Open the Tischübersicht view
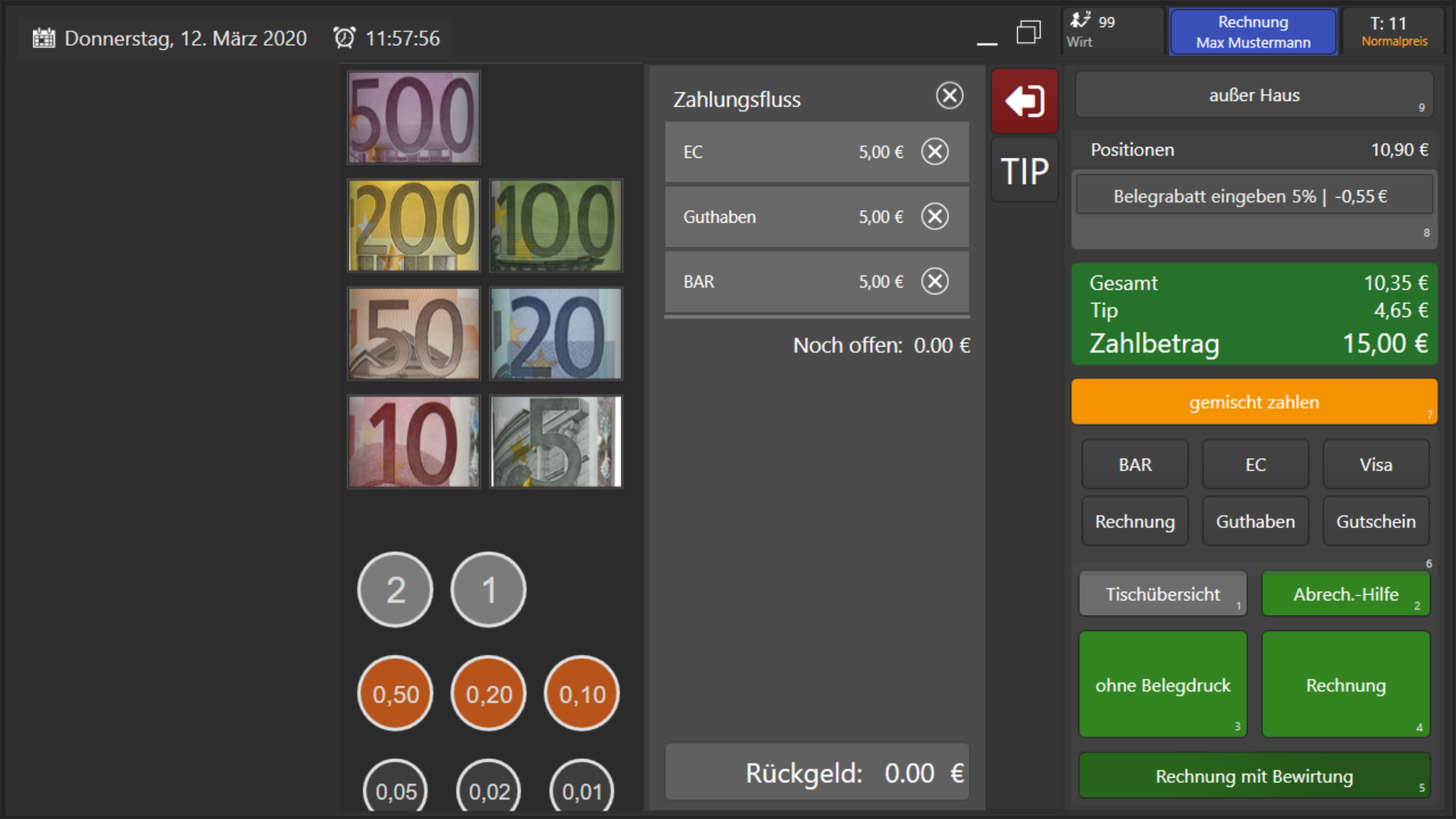 pos(1163,594)
